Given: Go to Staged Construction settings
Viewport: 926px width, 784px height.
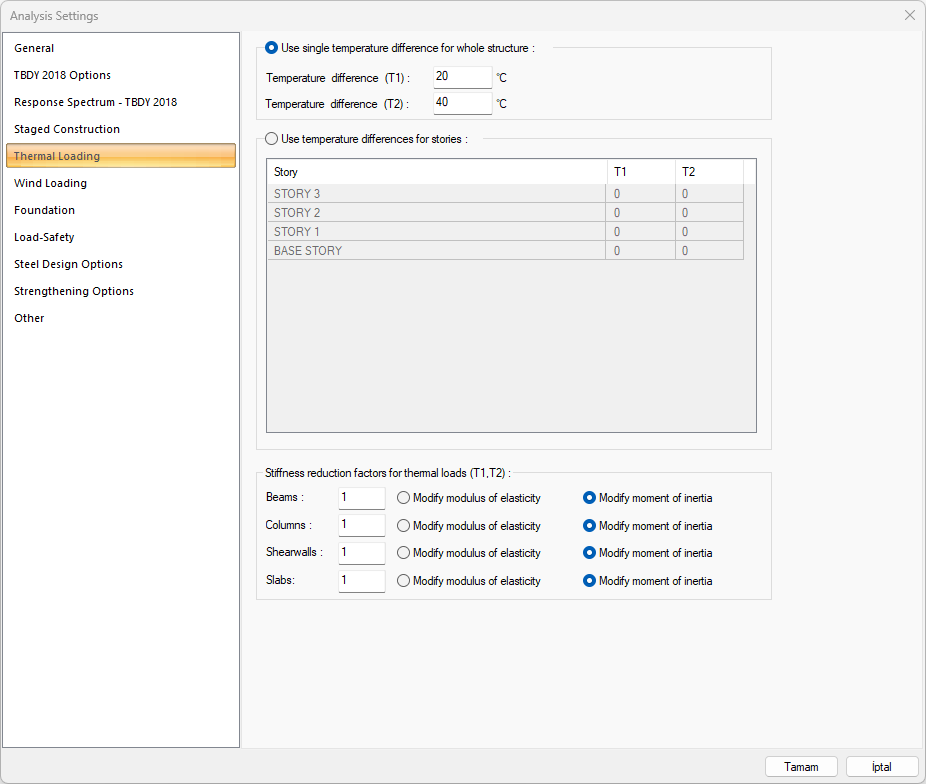Looking at the screenshot, I should coord(67,129).
